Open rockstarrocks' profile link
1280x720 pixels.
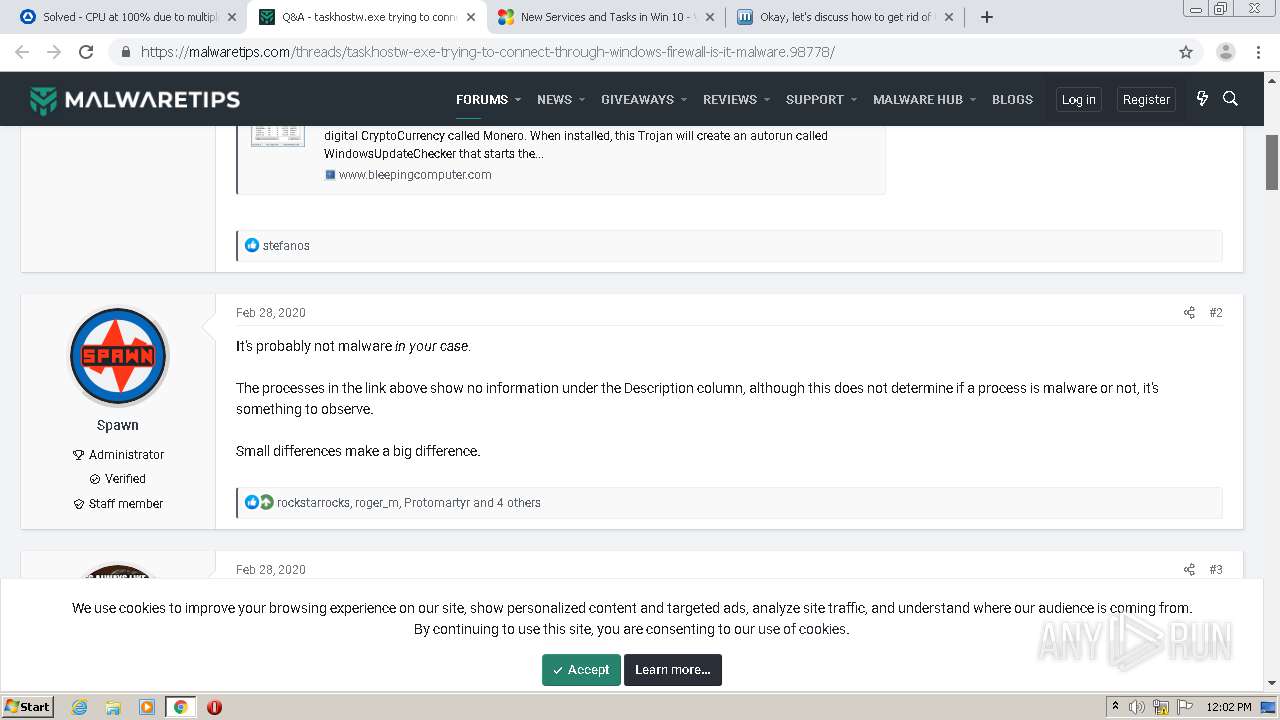tap(313, 503)
